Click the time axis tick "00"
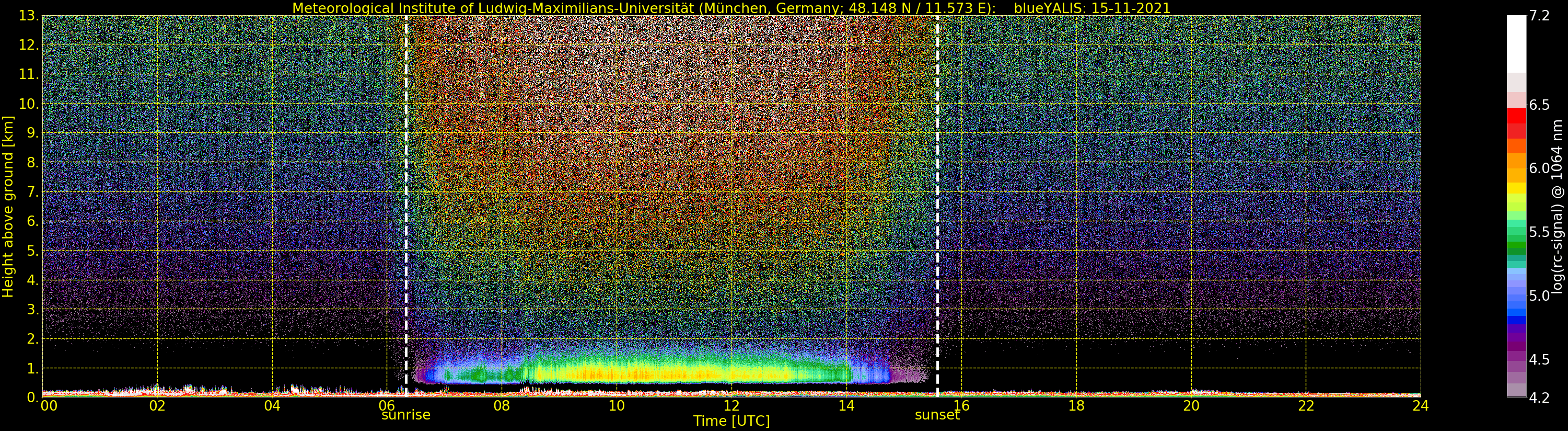Viewport: 1568px width, 431px height. [x=49, y=405]
